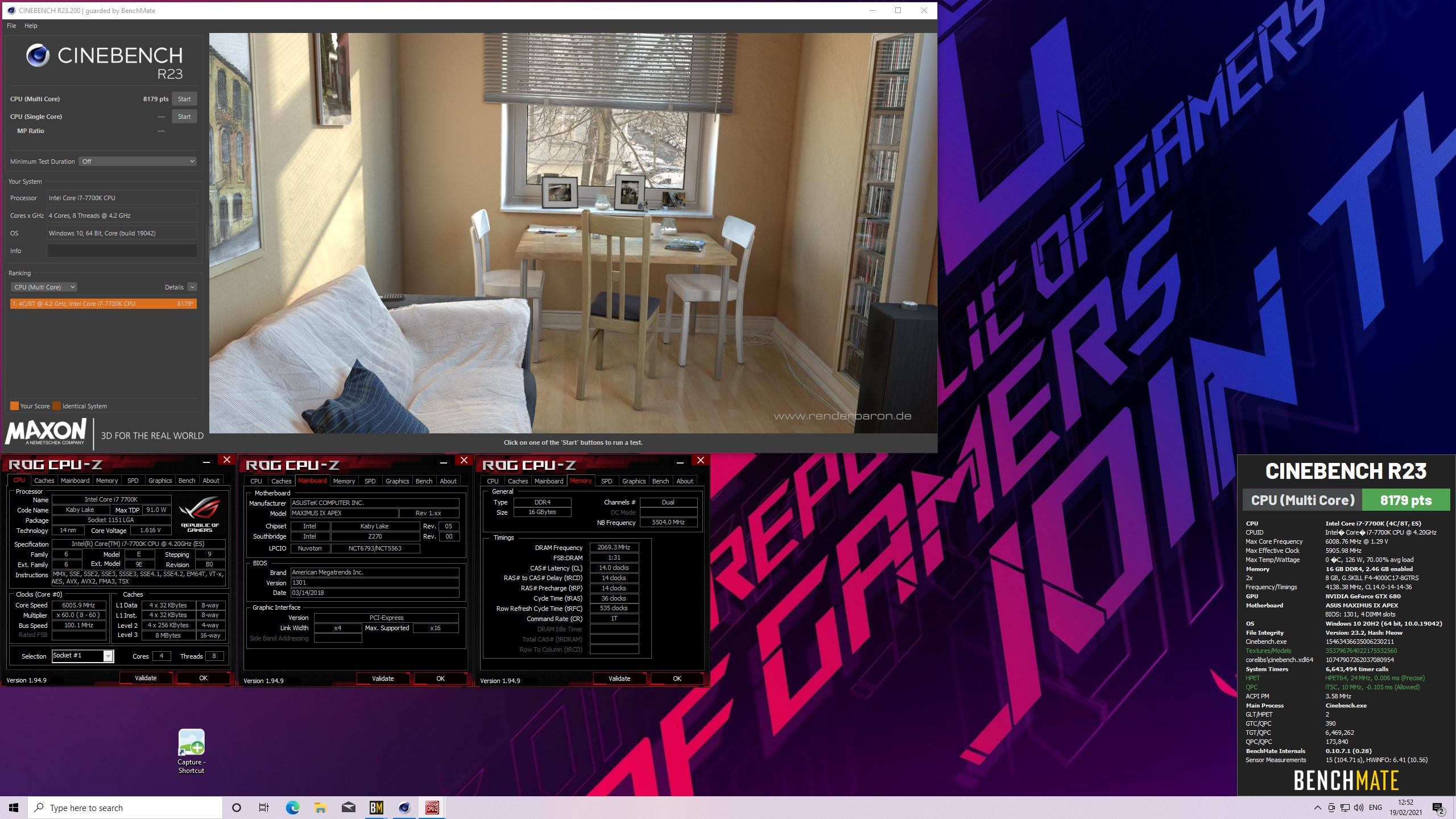The width and height of the screenshot is (1456, 819).
Task: Click the Core Speed value 6005.9 MHz
Action: [x=78, y=605]
